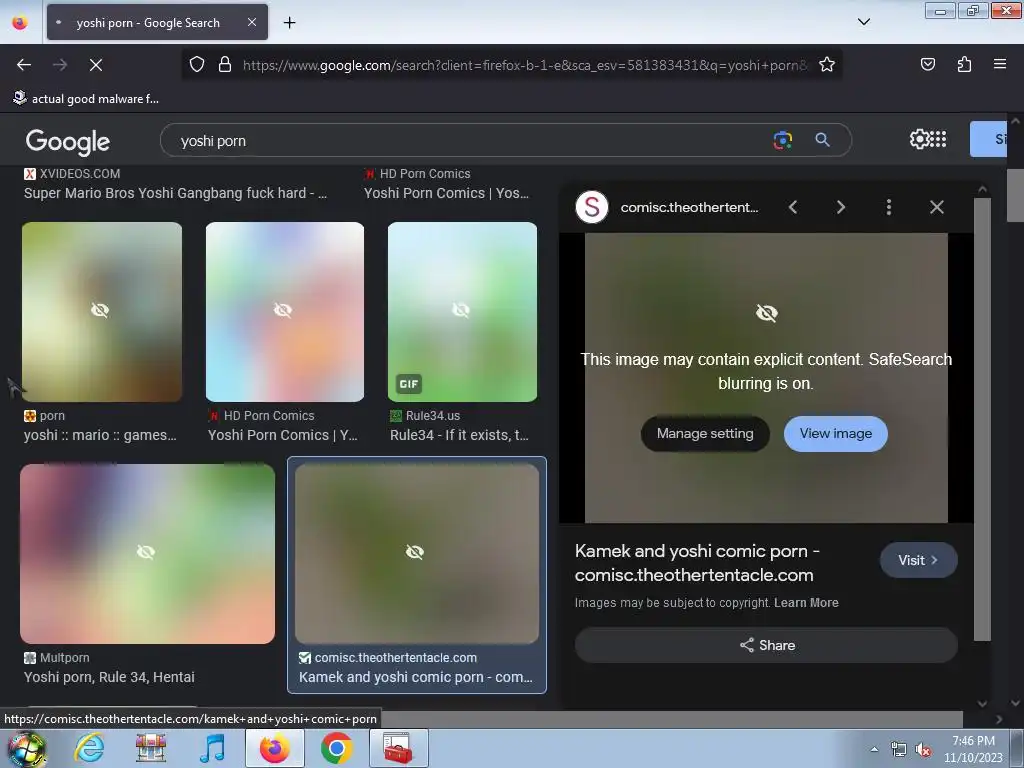Image resolution: width=1024 pixels, height=768 pixels.
Task: Open the taskbar clock and date
Action: click(973, 749)
